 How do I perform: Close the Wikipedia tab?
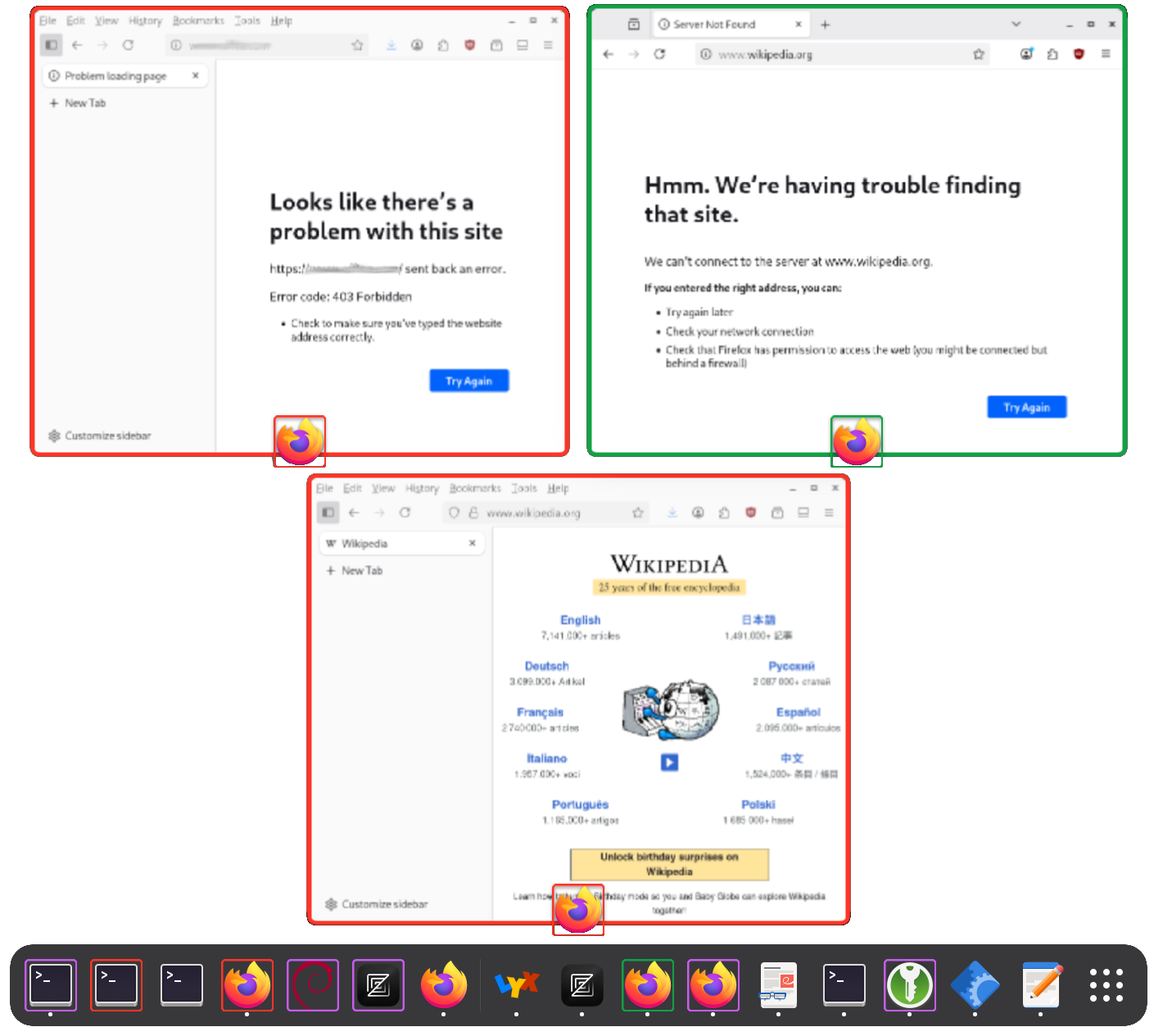473,543
